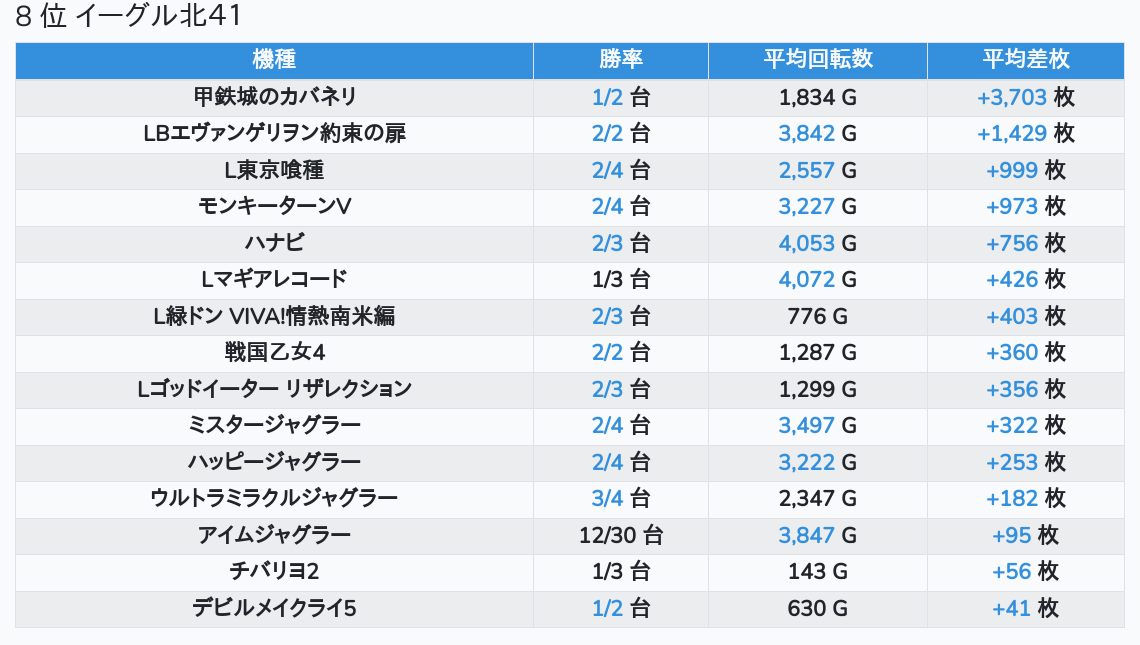Image resolution: width=1140 pixels, height=645 pixels.
Task: Click the +3,703 枚 average difference value
Action: tap(1025, 97)
